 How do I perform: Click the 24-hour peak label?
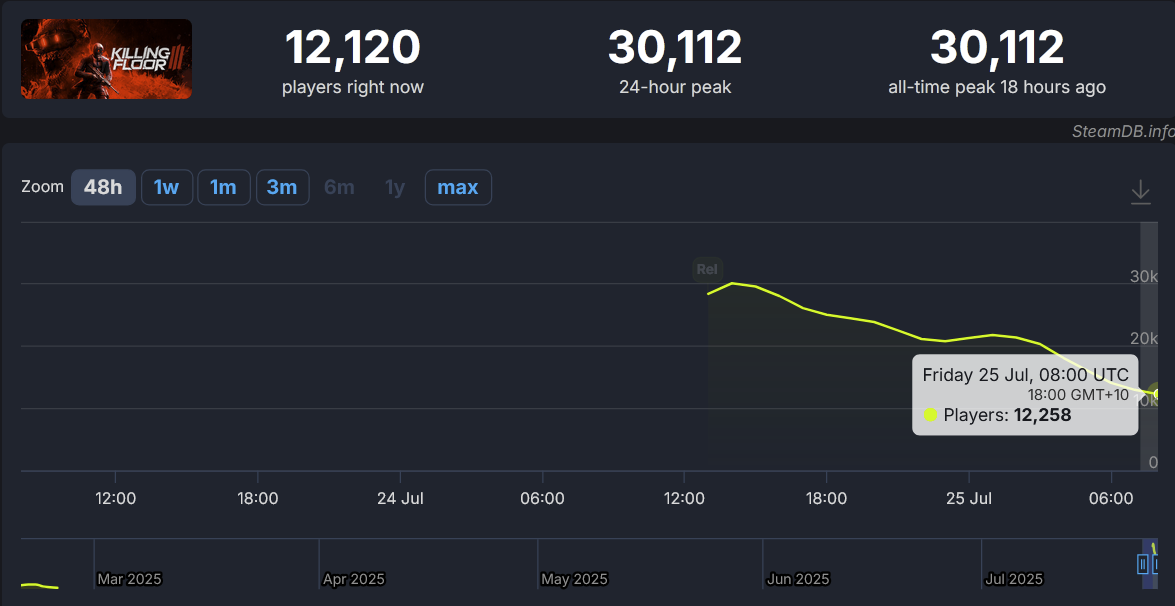[x=675, y=87]
